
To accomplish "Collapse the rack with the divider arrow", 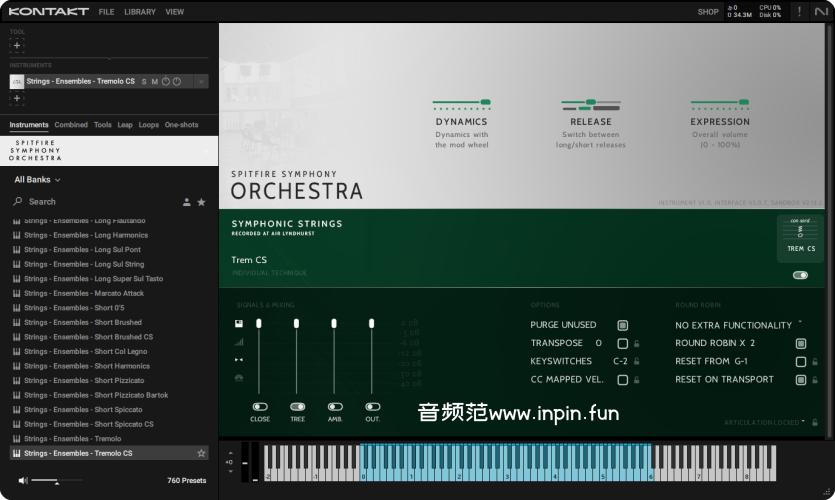I will pyautogui.click(x=109, y=58).
